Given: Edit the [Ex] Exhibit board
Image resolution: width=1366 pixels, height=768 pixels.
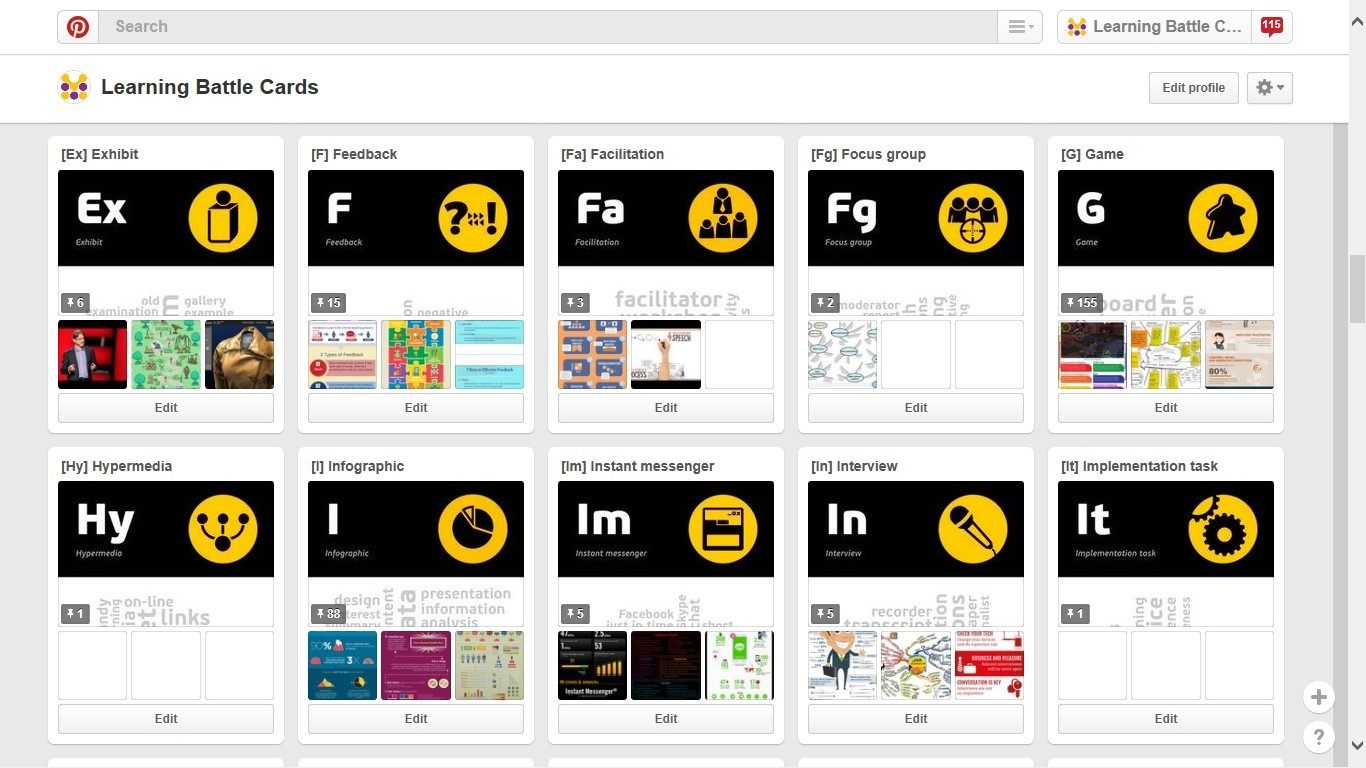Looking at the screenshot, I should (x=166, y=408).
